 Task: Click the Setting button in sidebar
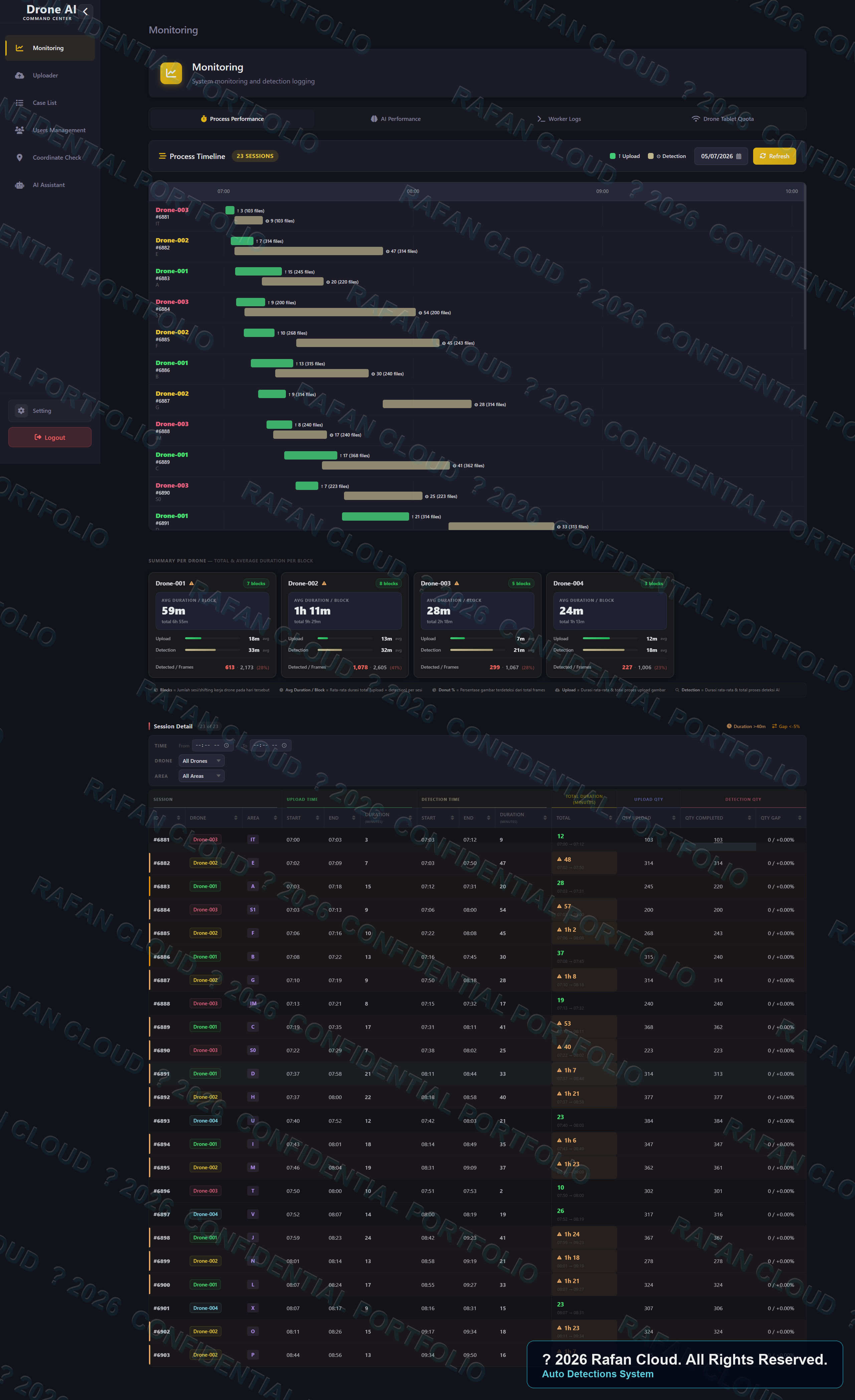point(50,411)
